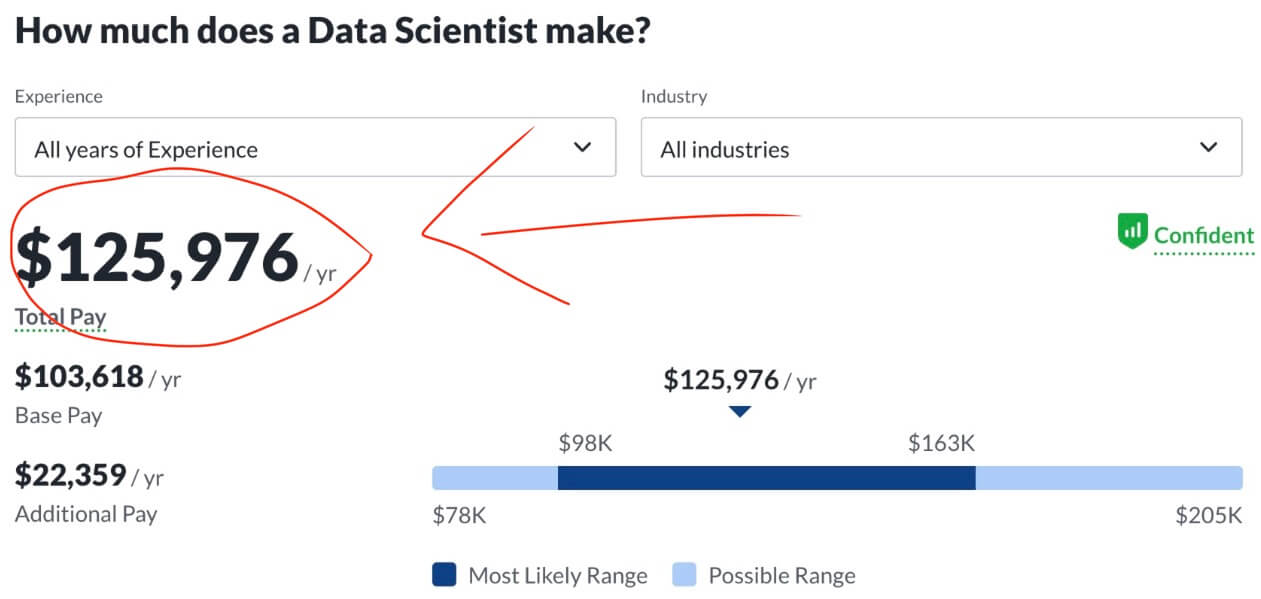Click the $98K range label
Image resolution: width=1261 pixels, height=599 pixels.
coord(585,442)
